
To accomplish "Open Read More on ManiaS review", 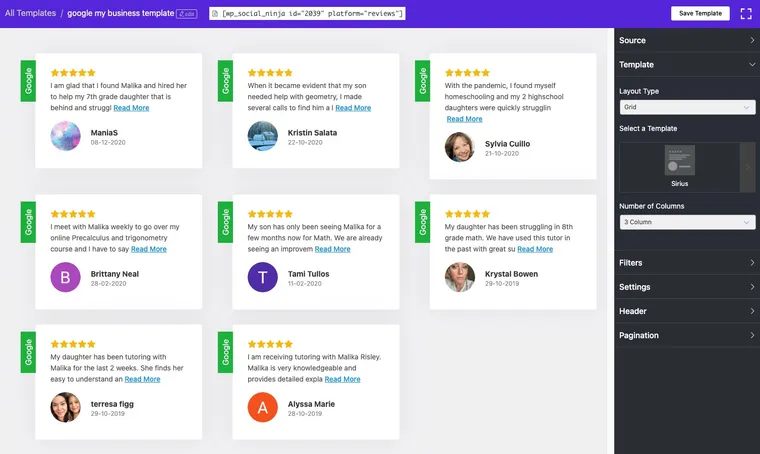I will click(131, 108).
